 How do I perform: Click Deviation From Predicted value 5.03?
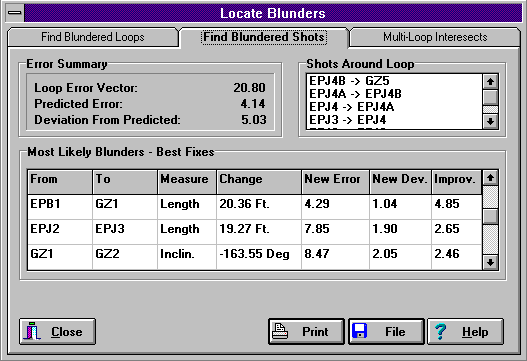[253, 120]
